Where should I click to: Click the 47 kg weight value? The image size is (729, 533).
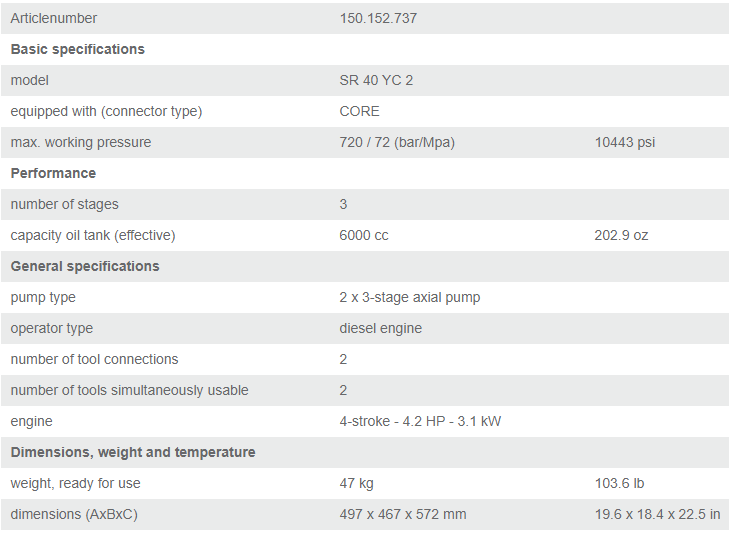click(x=357, y=483)
